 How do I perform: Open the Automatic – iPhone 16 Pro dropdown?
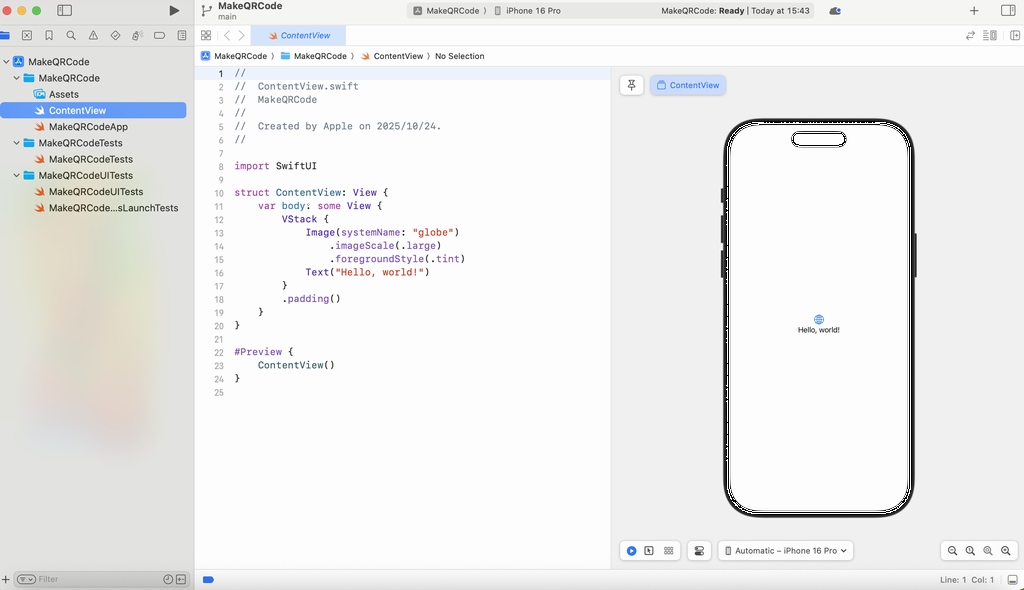(786, 551)
